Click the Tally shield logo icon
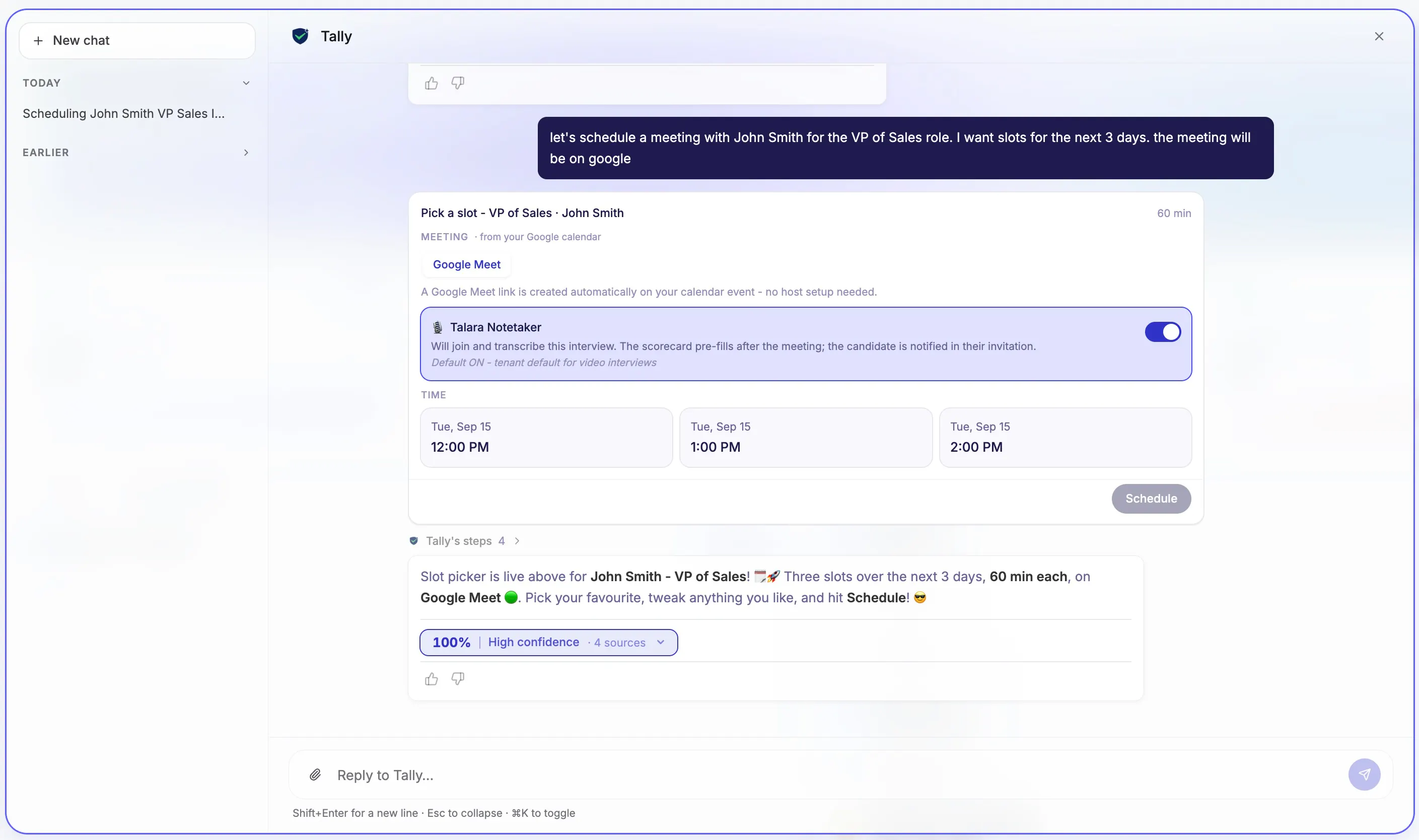Screen dimensions: 1419x840 pyautogui.click(x=300, y=36)
